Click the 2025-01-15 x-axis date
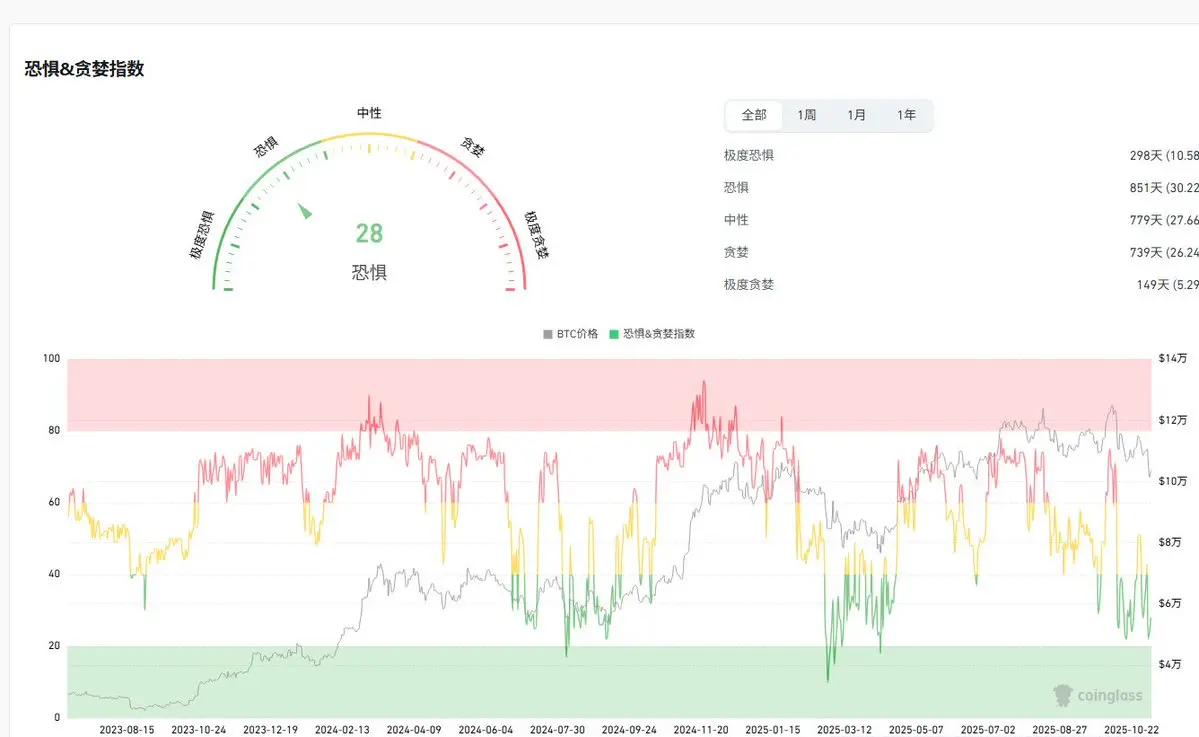This screenshot has height=737, width=1199. pyautogui.click(x=773, y=730)
